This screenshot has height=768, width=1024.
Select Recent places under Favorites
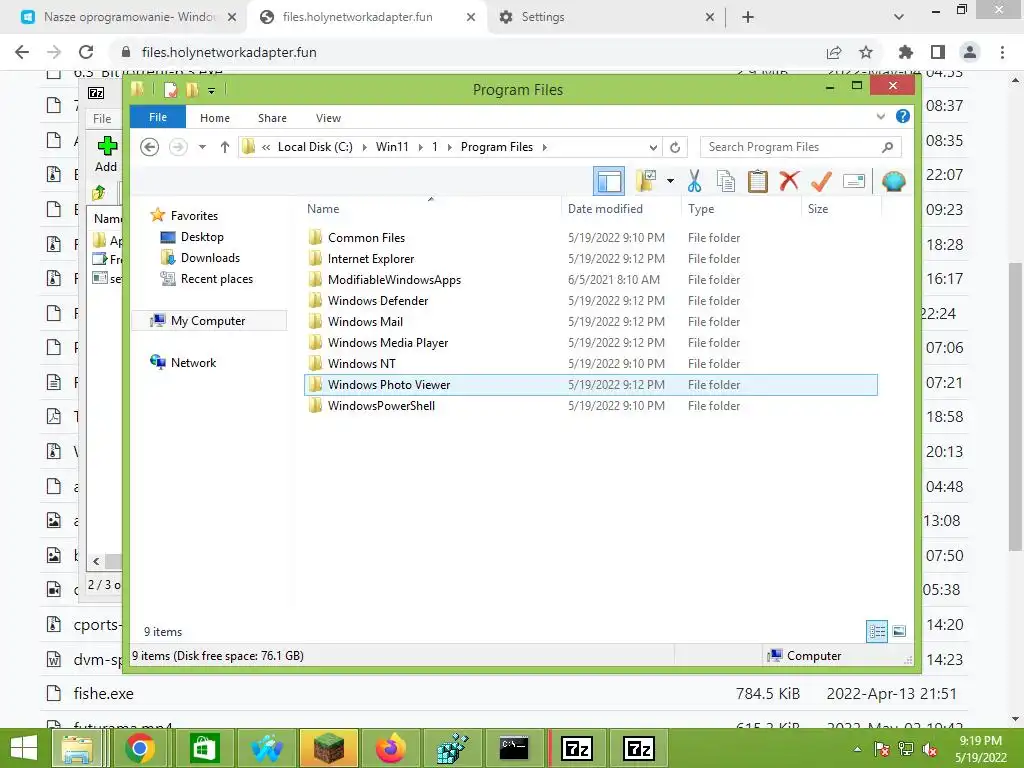click(x=217, y=279)
